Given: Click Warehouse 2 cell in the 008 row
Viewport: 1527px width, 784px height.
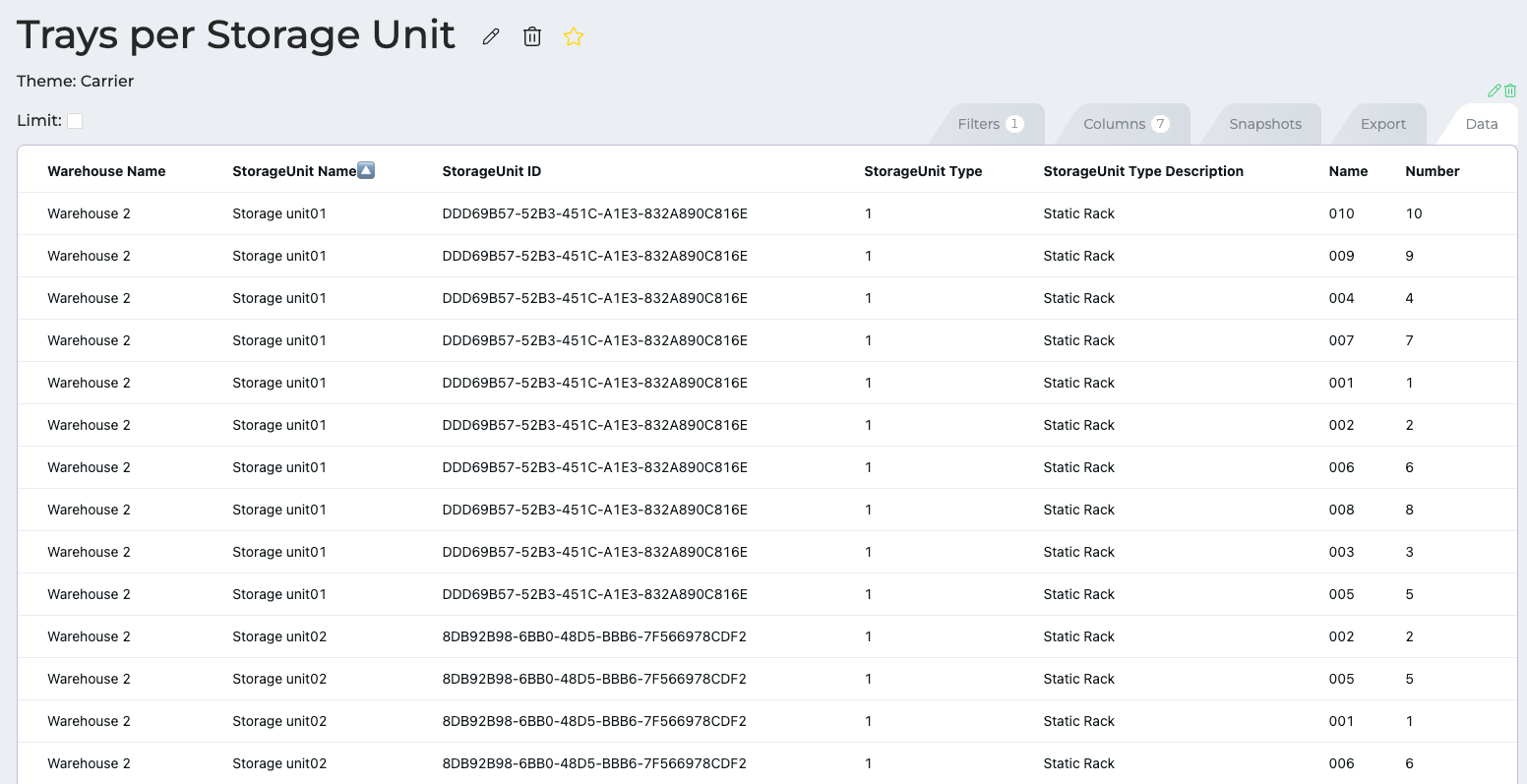Looking at the screenshot, I should [x=89, y=510].
